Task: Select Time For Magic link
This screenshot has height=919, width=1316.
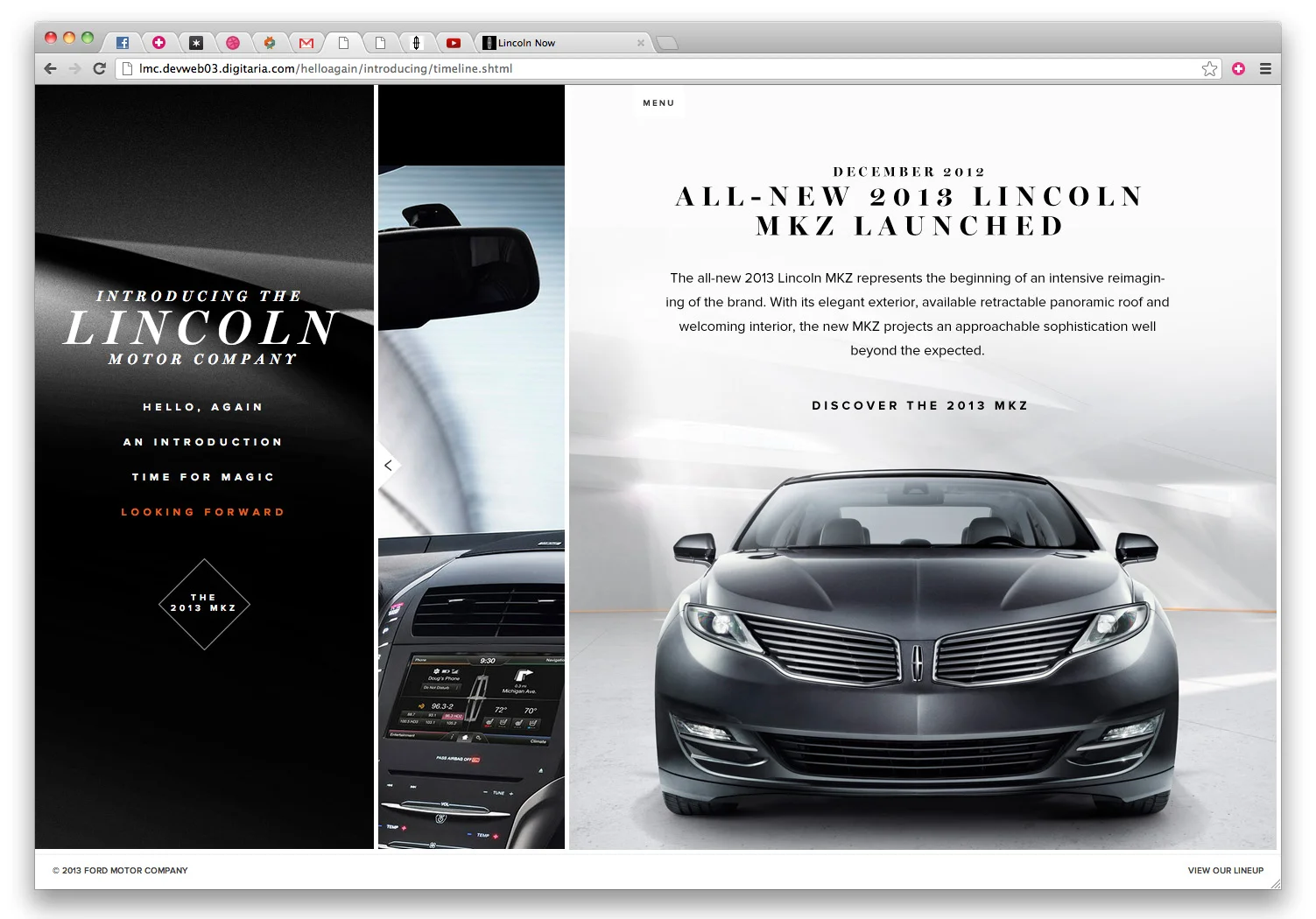Action: [x=203, y=477]
